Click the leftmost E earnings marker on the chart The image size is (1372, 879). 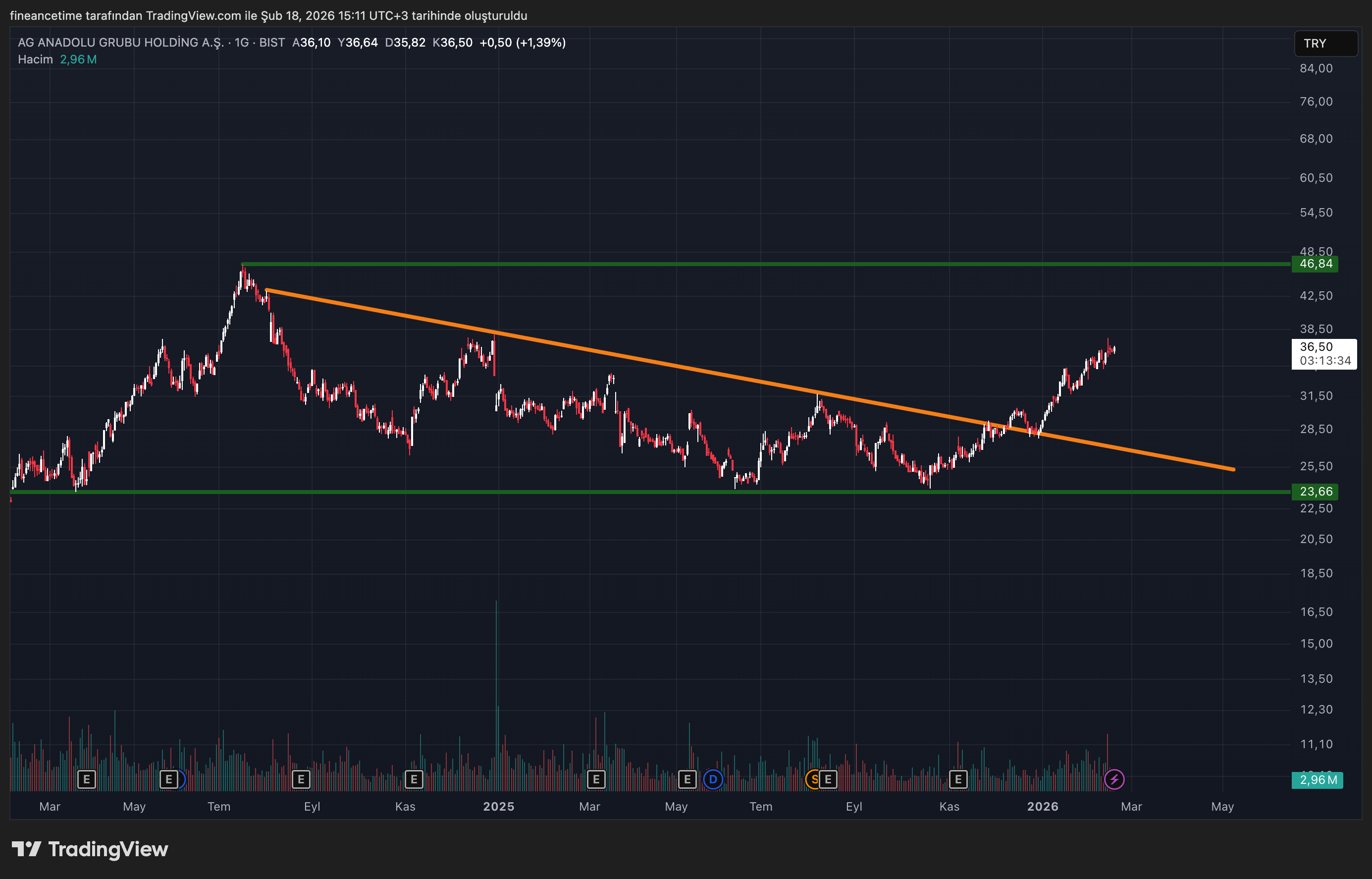(x=86, y=779)
